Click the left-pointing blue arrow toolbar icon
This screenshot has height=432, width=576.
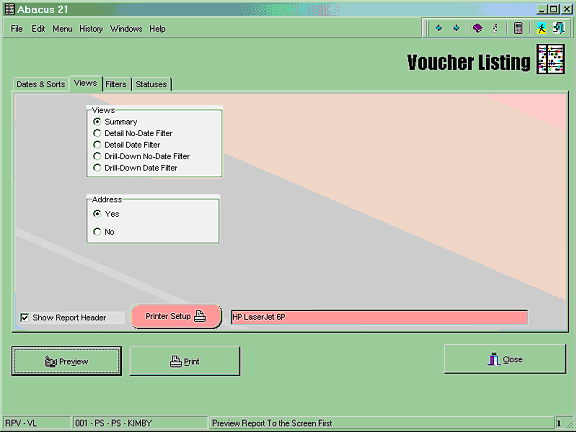pyautogui.click(x=439, y=28)
